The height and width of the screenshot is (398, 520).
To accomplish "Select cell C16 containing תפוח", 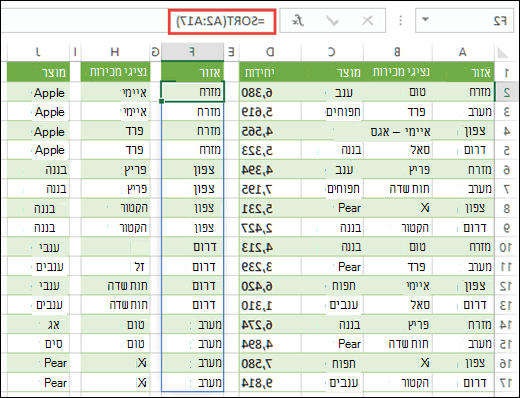I will point(331,363).
